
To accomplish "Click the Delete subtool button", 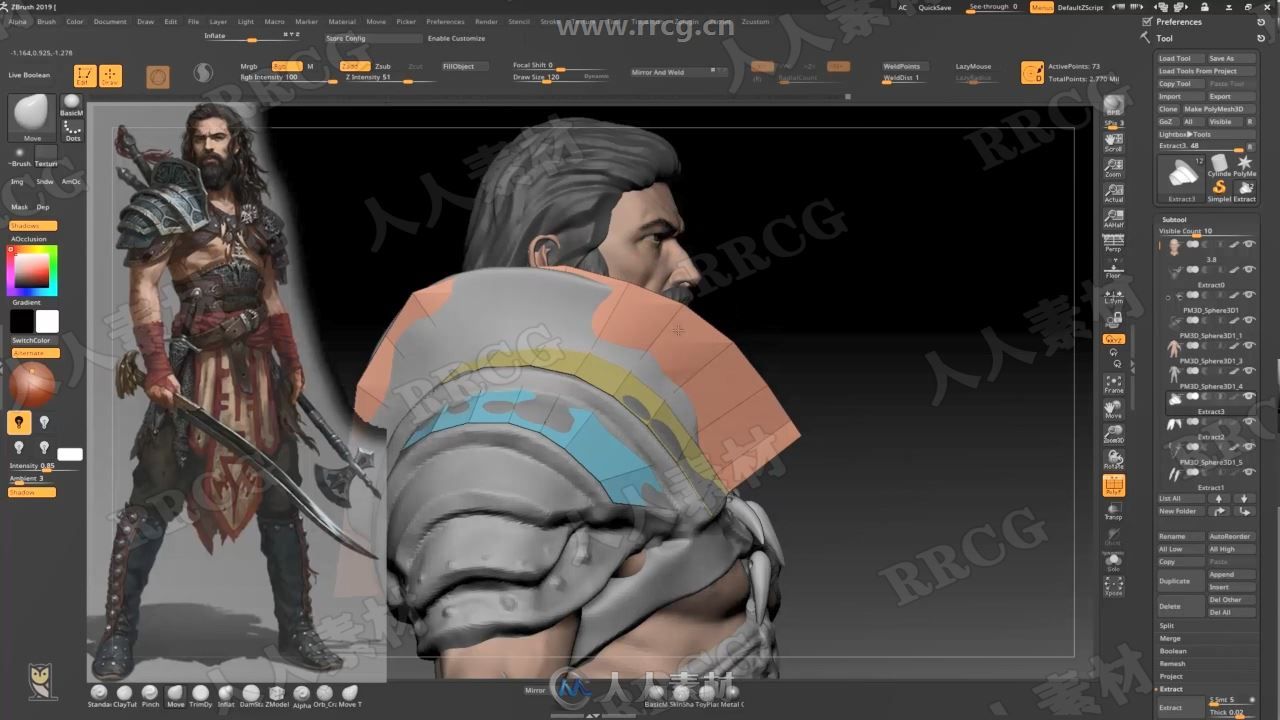I will [1180, 606].
